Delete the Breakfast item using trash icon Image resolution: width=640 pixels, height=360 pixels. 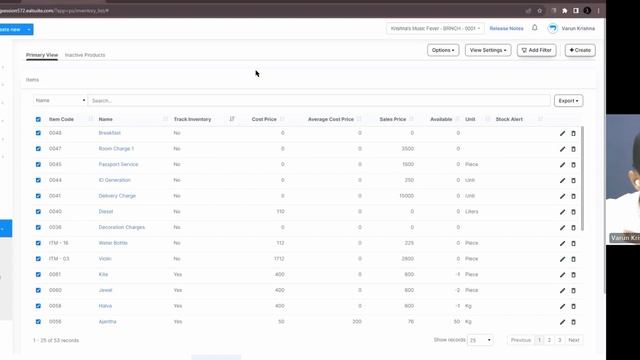tap(573, 133)
